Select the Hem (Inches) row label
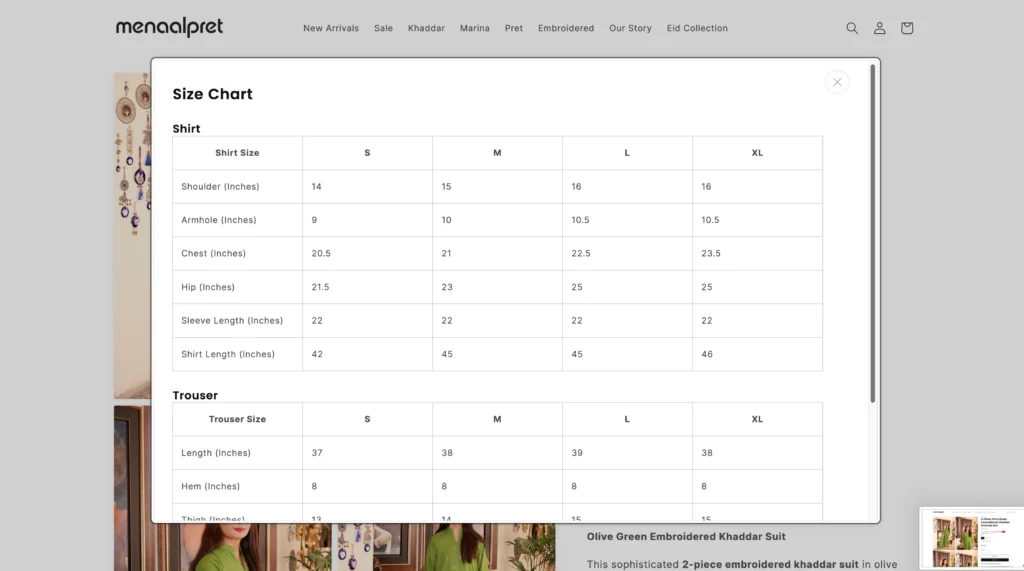Viewport: 1024px width, 571px height. (210, 487)
